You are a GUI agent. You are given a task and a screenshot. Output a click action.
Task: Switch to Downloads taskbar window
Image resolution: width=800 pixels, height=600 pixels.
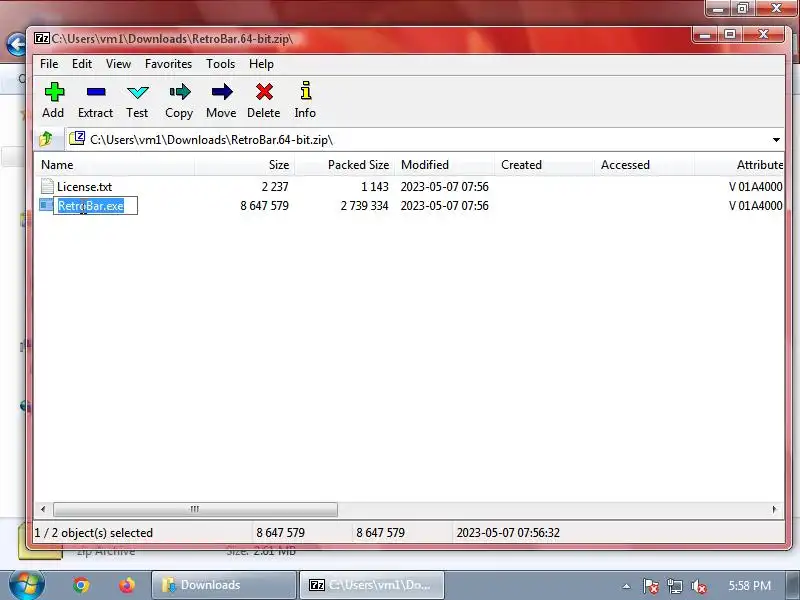pos(224,585)
